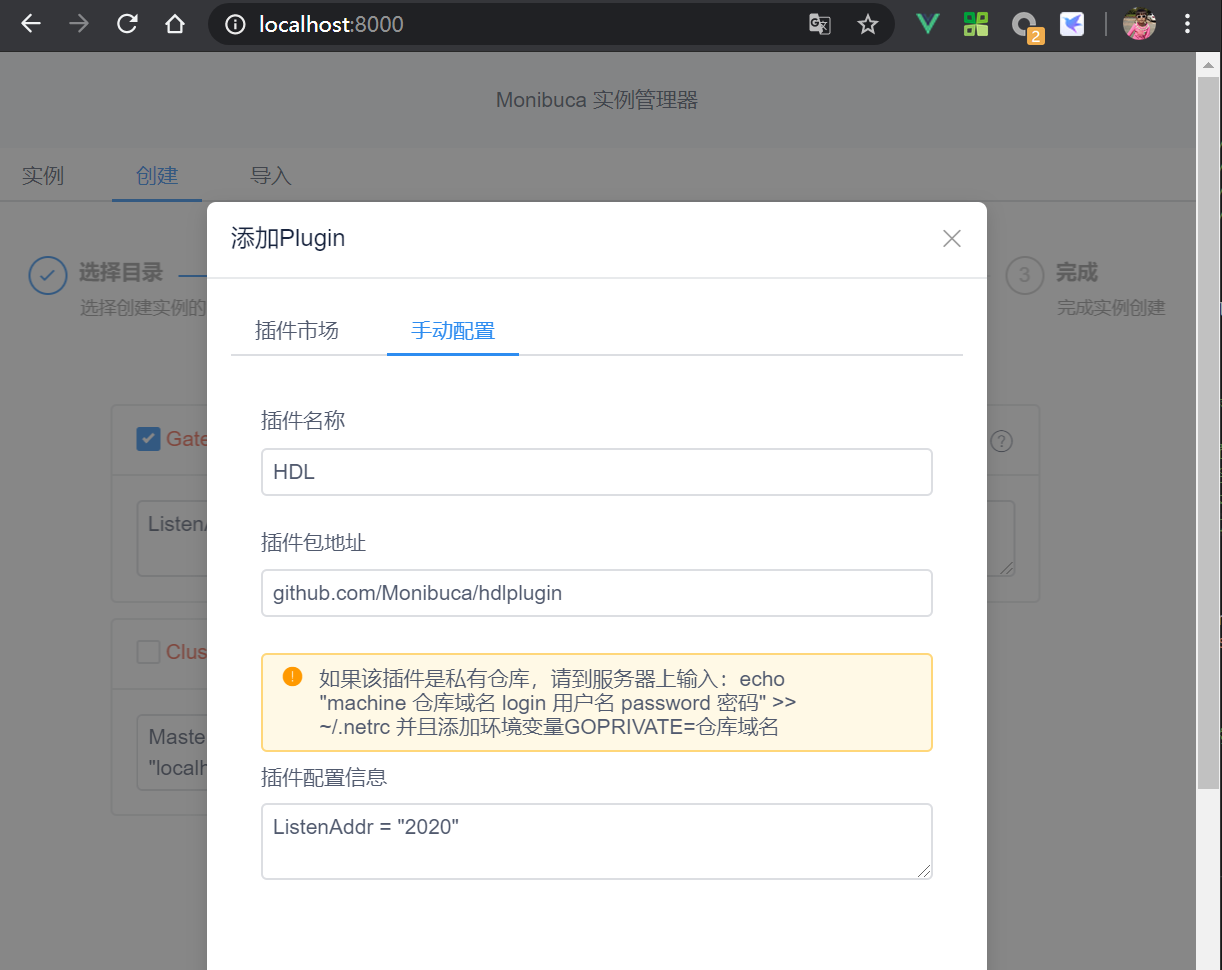Select the 手动配置 tab
Viewport: 1222px width, 970px height.
pyautogui.click(x=452, y=330)
